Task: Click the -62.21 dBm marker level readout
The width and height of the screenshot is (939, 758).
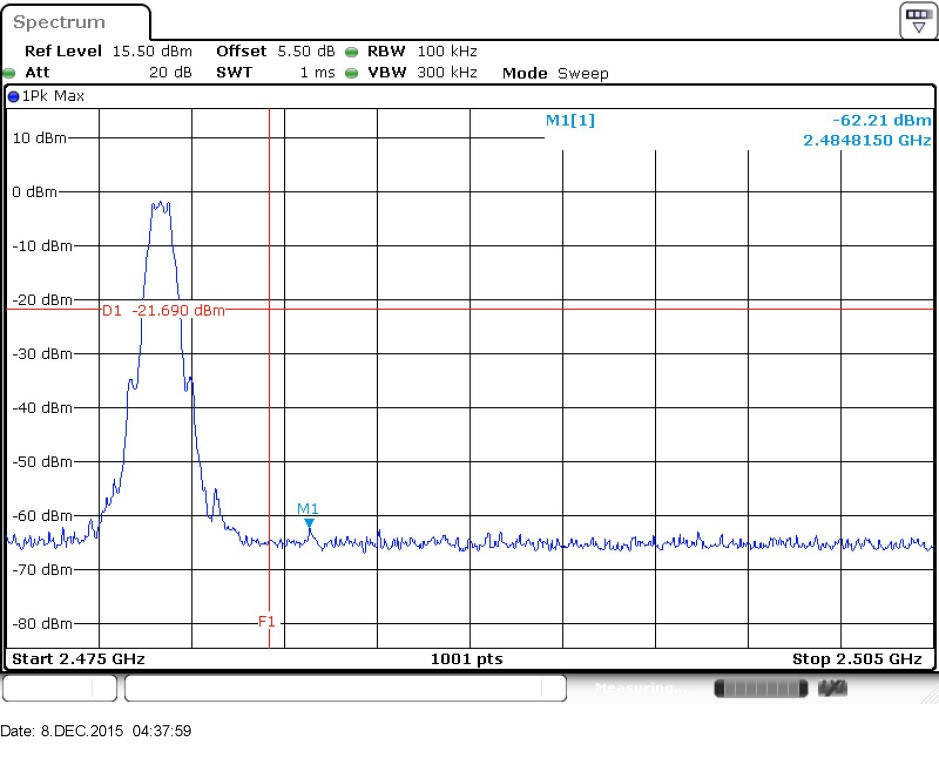Action: tap(882, 120)
